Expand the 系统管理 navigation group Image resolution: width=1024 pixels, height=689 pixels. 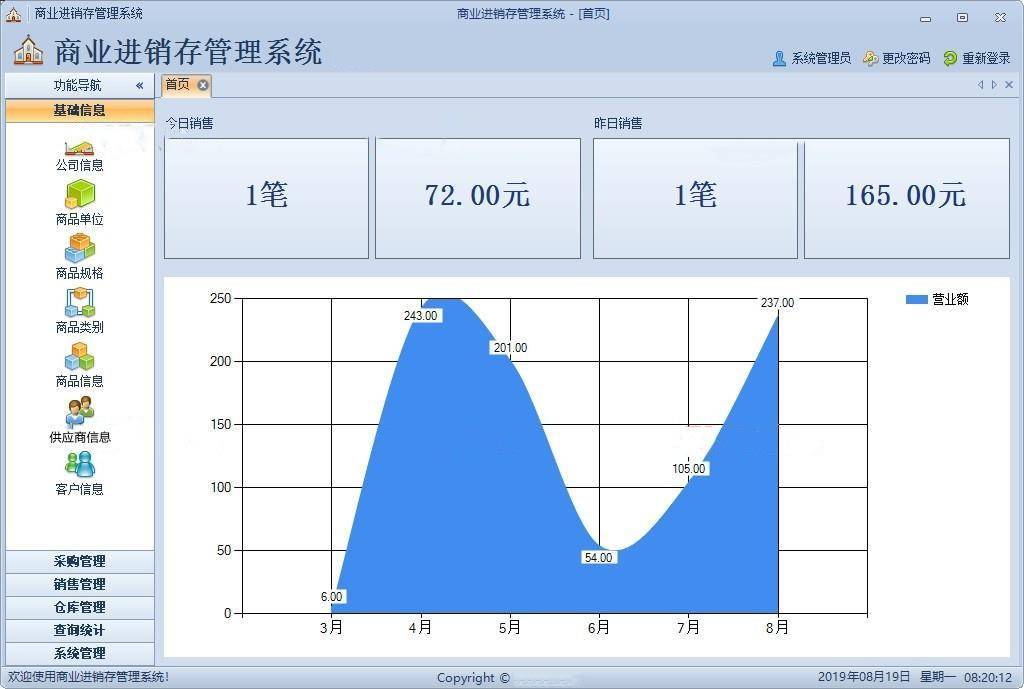(x=80, y=653)
